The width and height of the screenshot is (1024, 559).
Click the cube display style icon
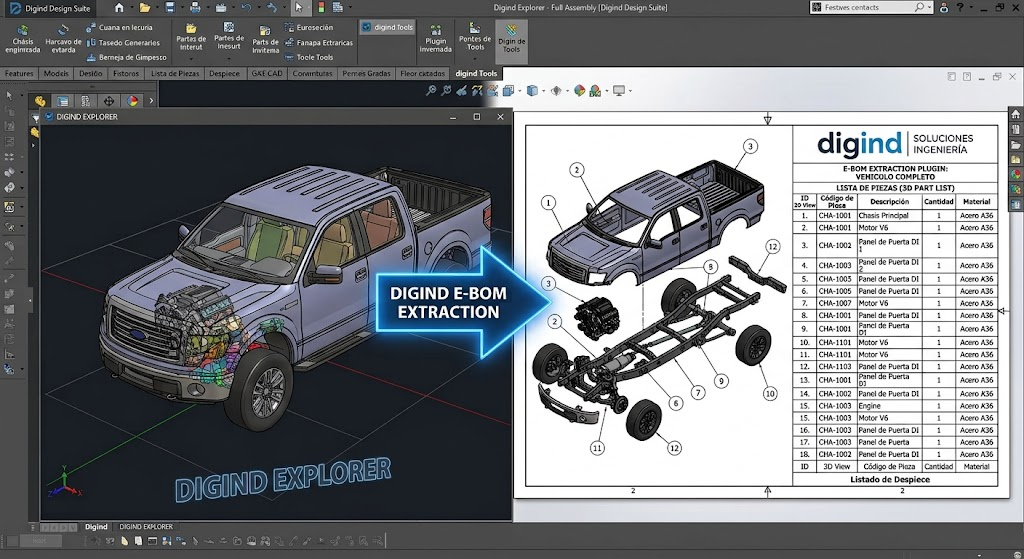click(x=532, y=91)
